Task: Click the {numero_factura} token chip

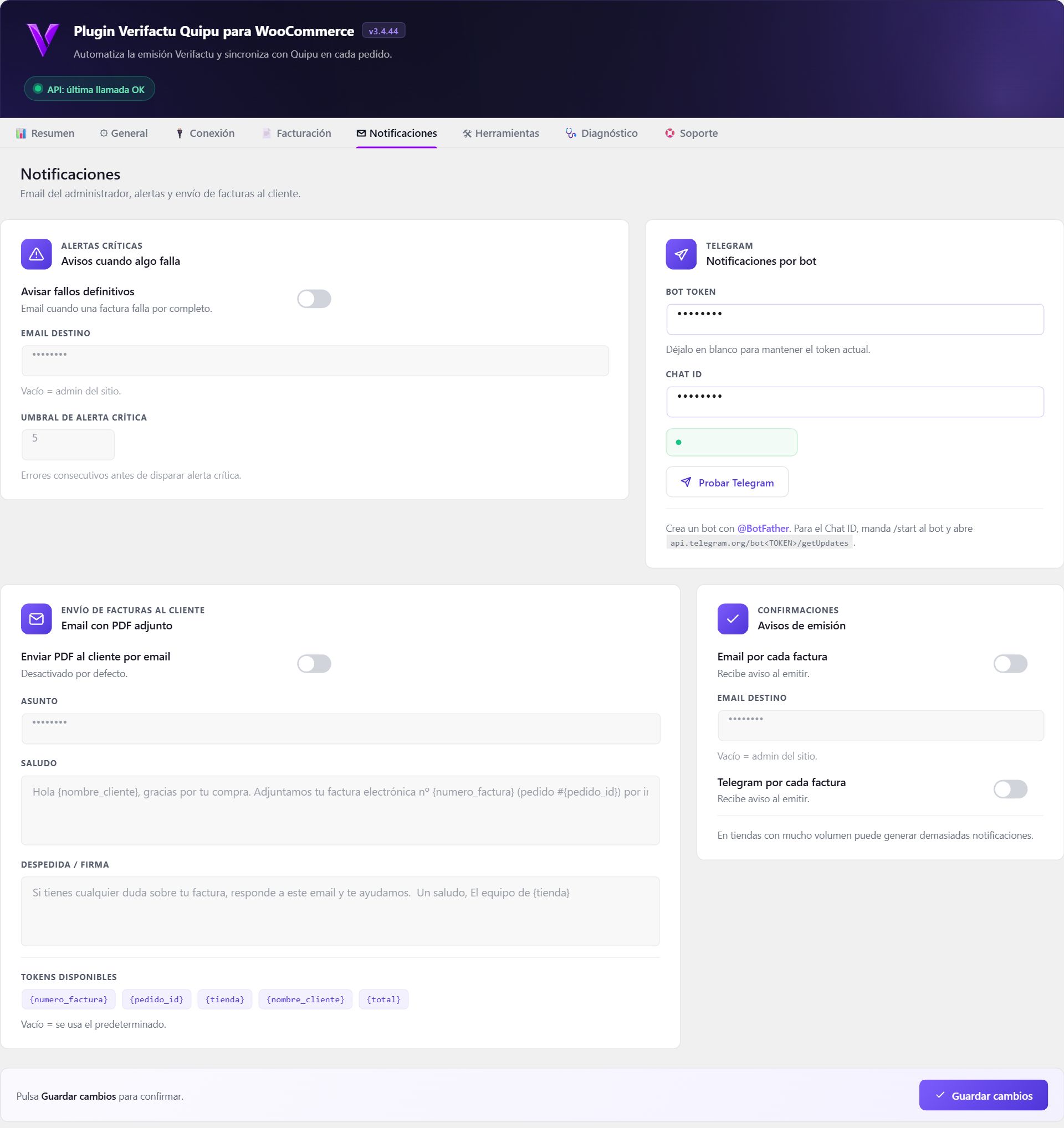Action: (69, 999)
